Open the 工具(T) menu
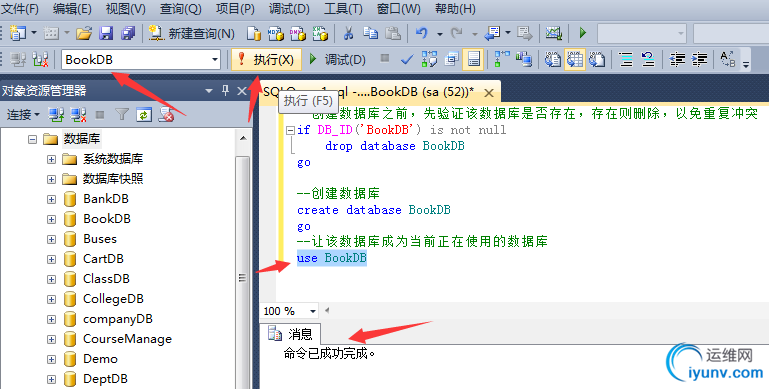This screenshot has height=389, width=769. tap(343, 8)
